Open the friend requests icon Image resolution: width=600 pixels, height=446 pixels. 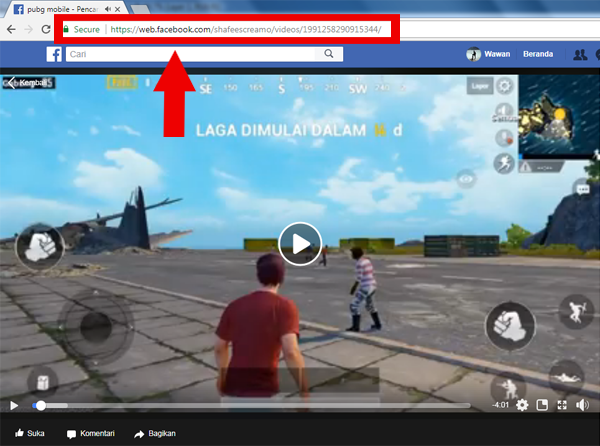(580, 54)
